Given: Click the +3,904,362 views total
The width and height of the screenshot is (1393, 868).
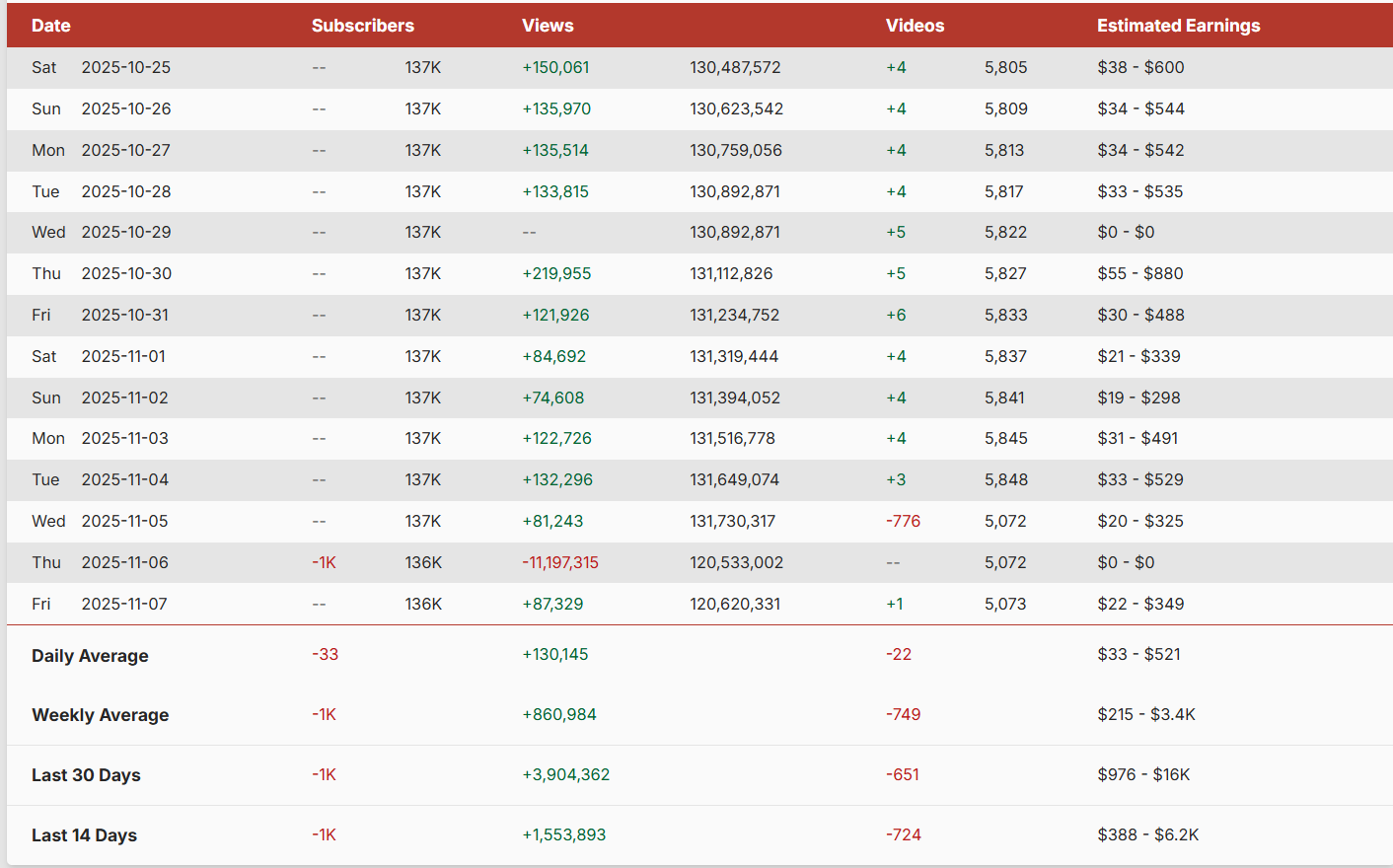Looking at the screenshot, I should [x=565, y=774].
